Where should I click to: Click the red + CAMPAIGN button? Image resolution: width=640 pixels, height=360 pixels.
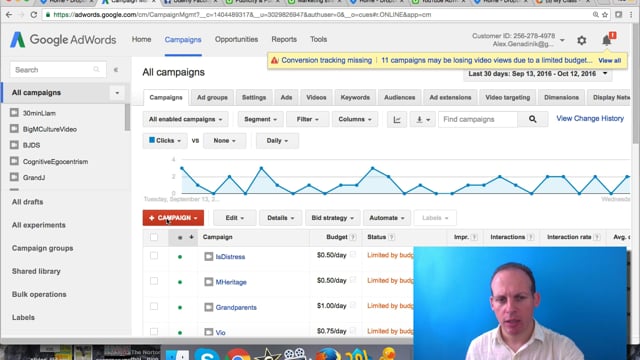pyautogui.click(x=173, y=218)
